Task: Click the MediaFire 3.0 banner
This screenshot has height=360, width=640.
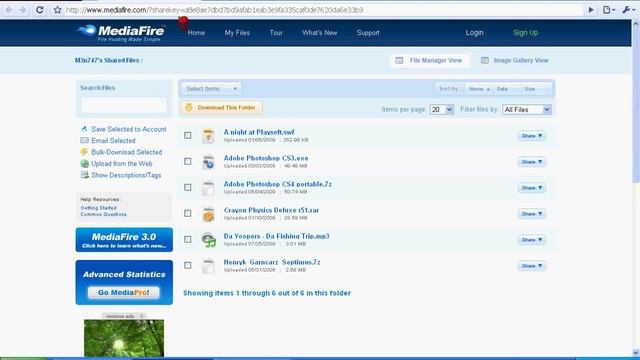Action: pos(124,240)
